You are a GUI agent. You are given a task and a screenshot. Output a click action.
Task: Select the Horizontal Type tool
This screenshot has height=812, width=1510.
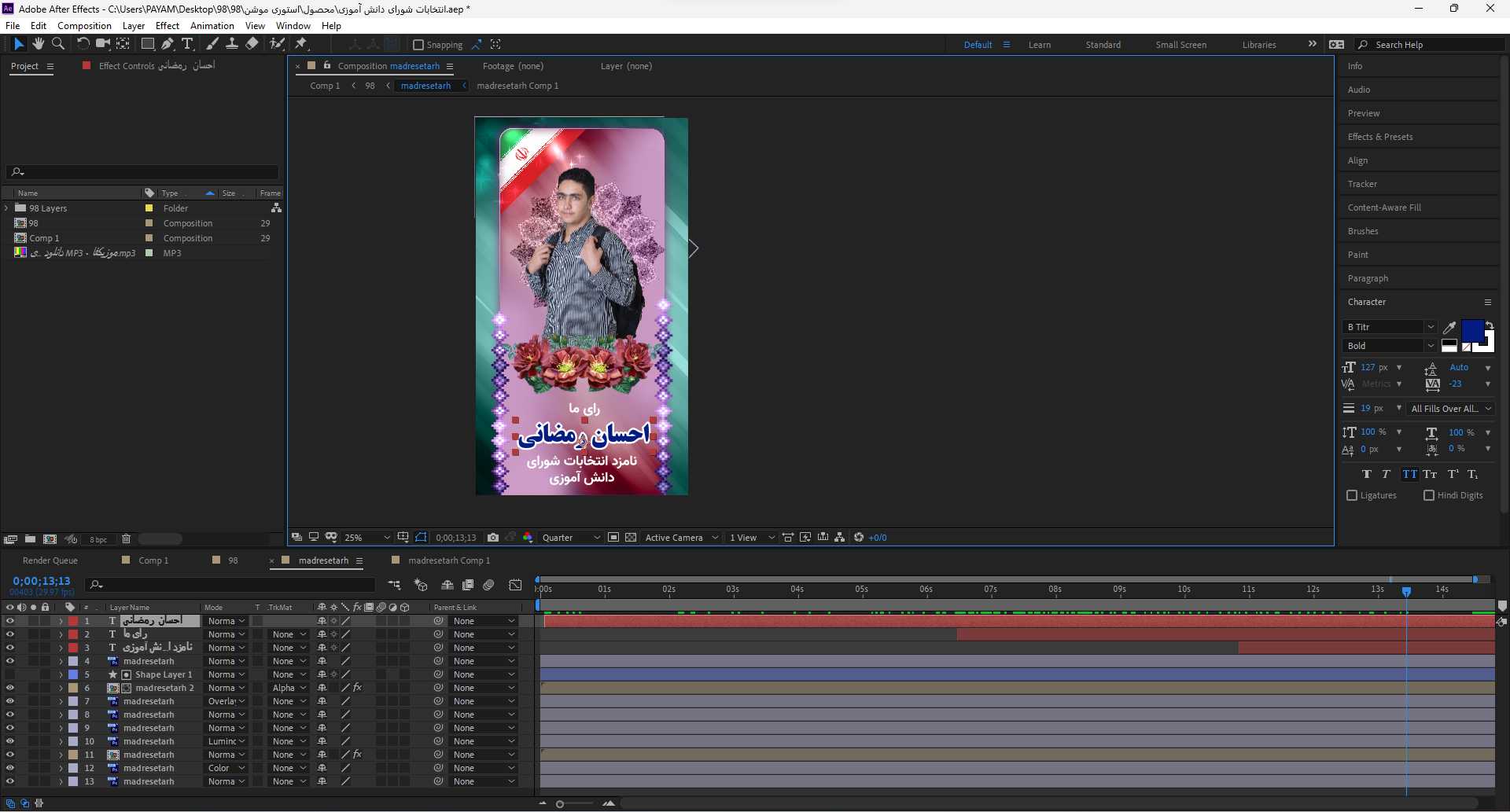pyautogui.click(x=187, y=44)
